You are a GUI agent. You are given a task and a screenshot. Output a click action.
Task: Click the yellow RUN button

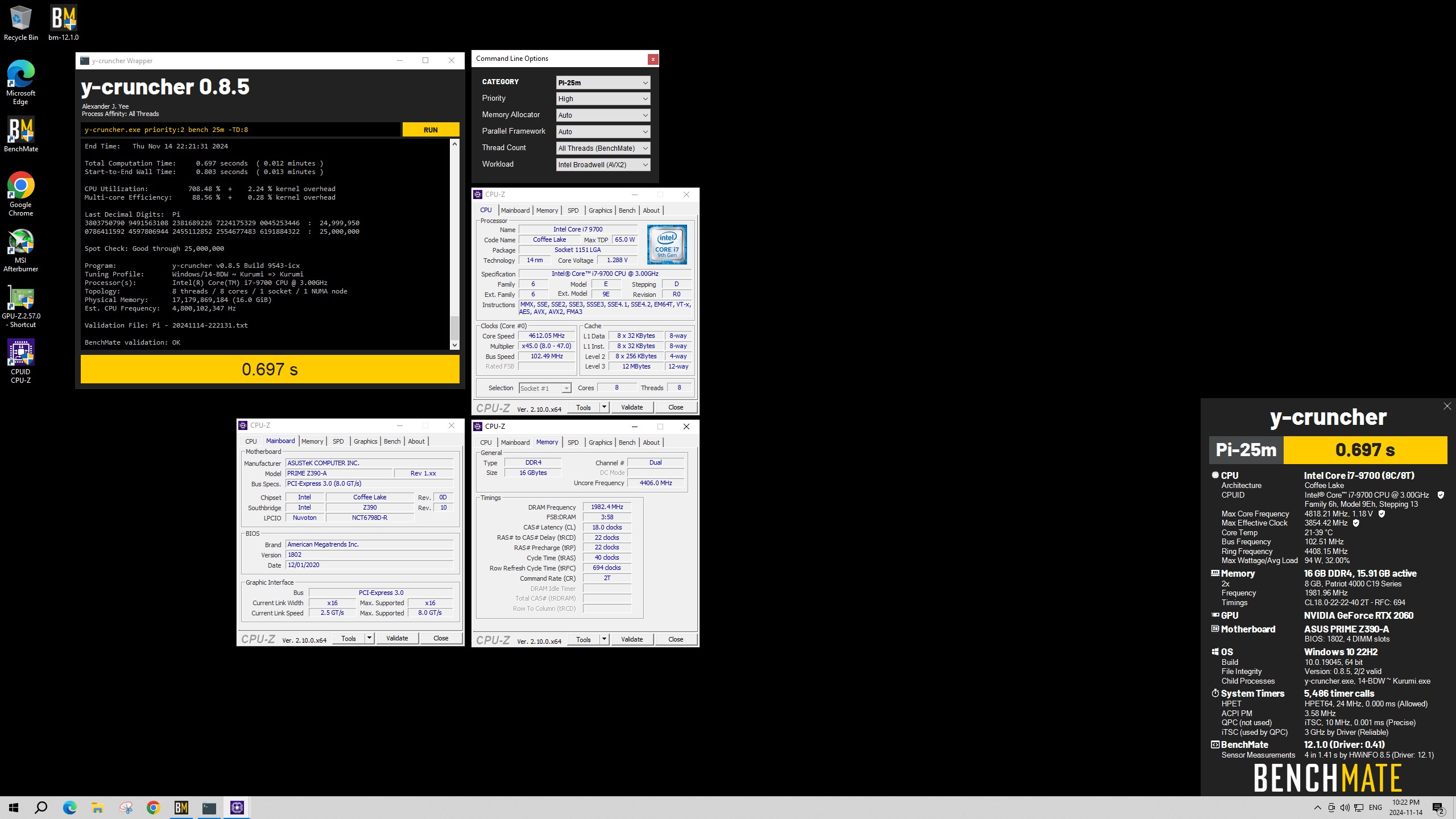[x=431, y=130]
